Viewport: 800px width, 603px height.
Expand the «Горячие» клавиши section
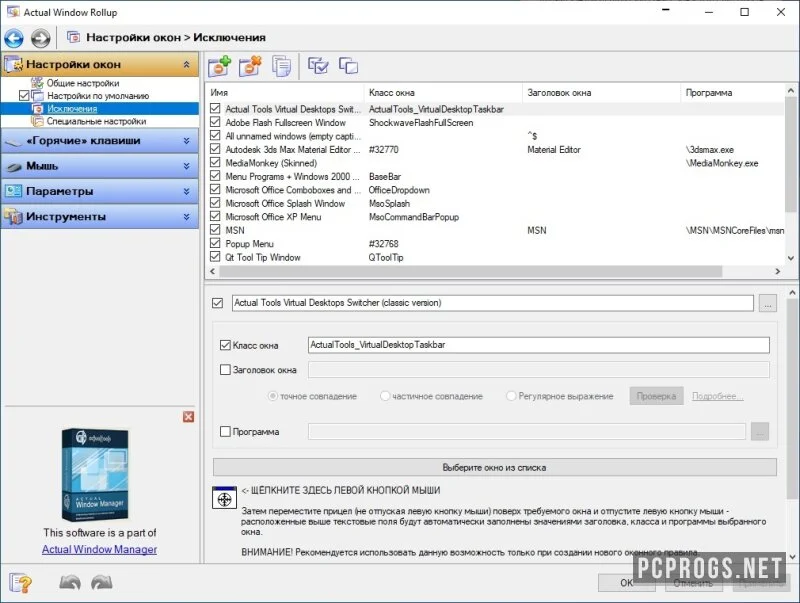point(186,141)
